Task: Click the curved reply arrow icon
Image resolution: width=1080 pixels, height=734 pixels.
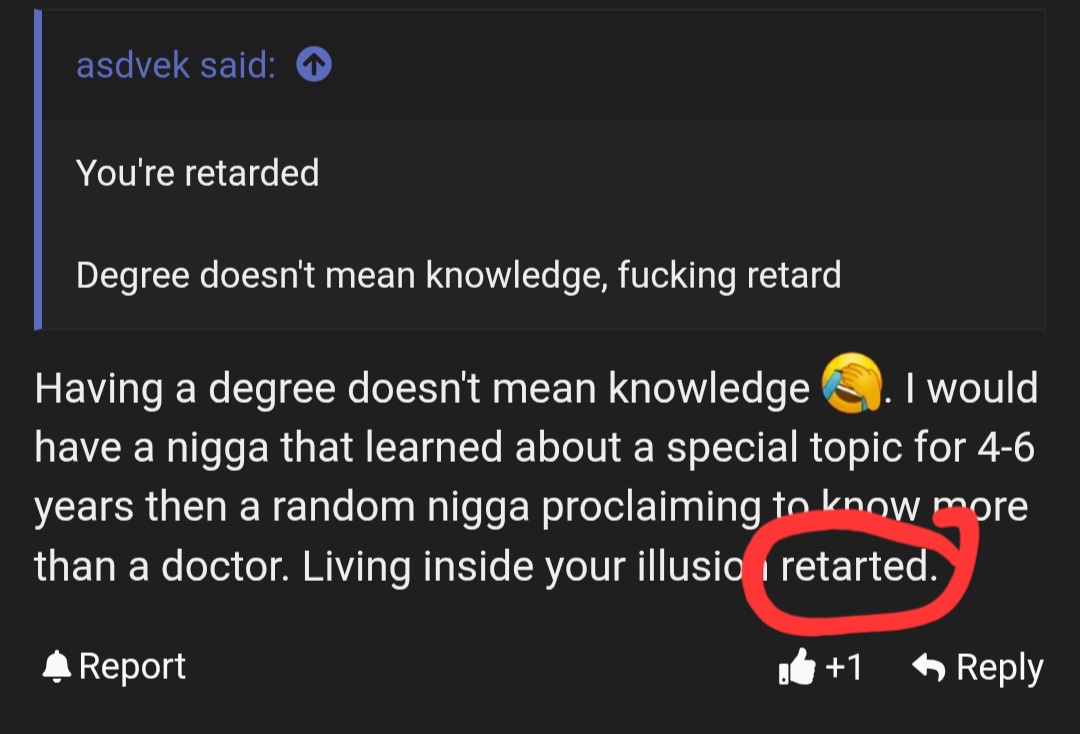Action: click(x=928, y=667)
